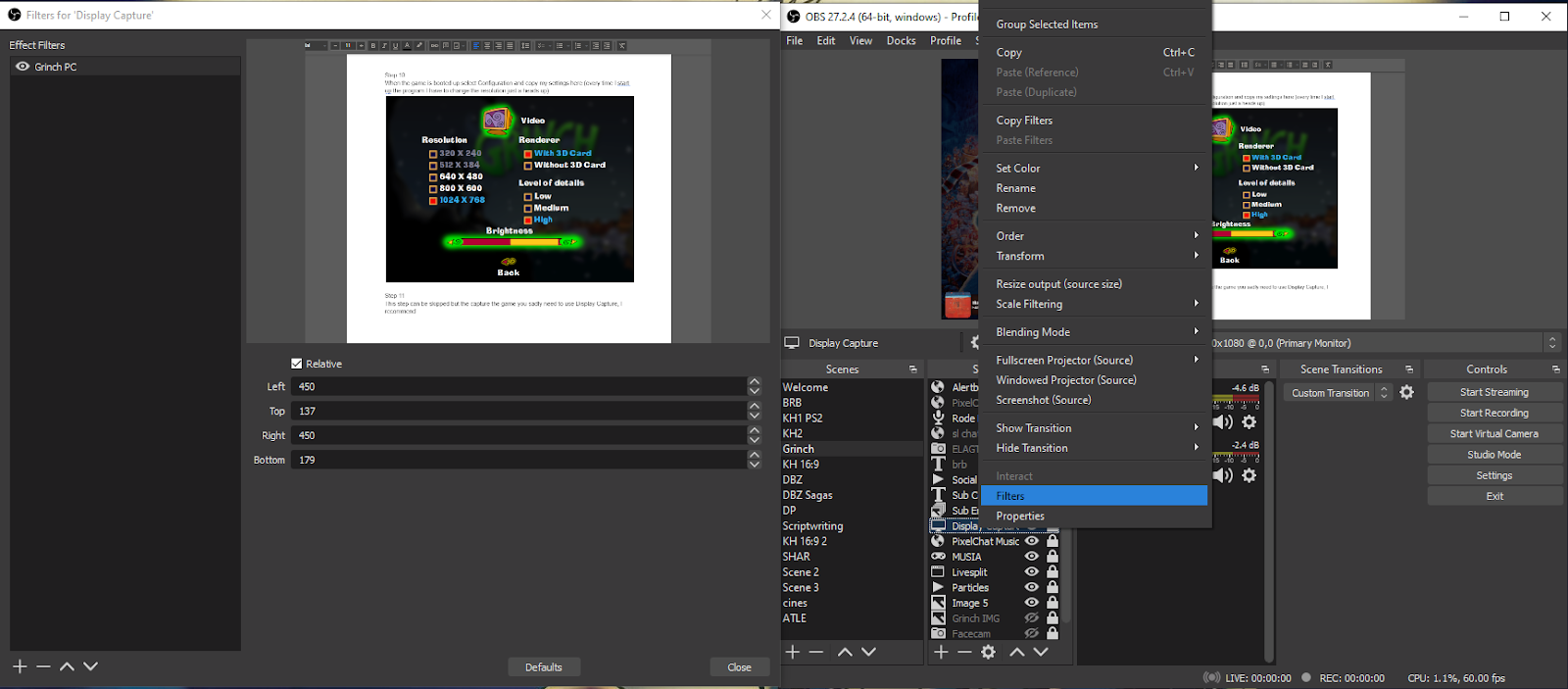Open the Custom Transition dropdown
The image size is (1568, 689).
1337,392
